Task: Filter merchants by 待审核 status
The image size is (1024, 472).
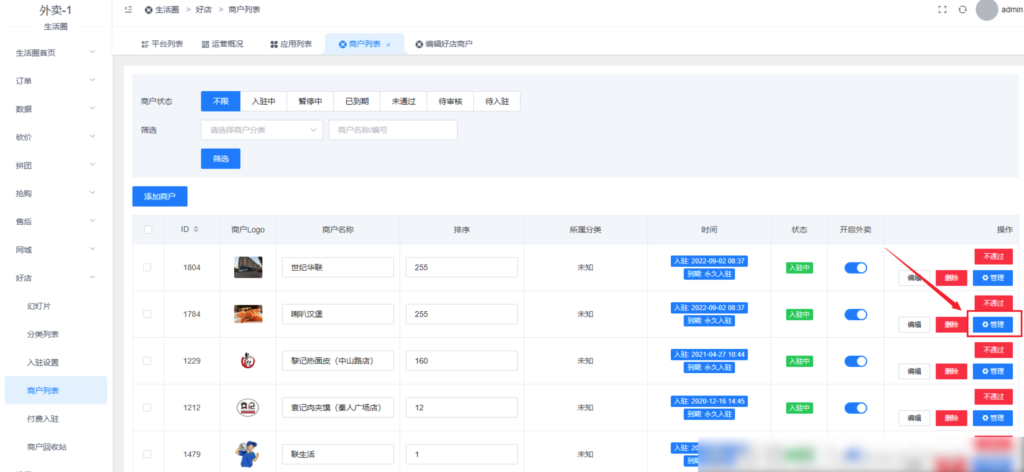Action: (x=451, y=101)
